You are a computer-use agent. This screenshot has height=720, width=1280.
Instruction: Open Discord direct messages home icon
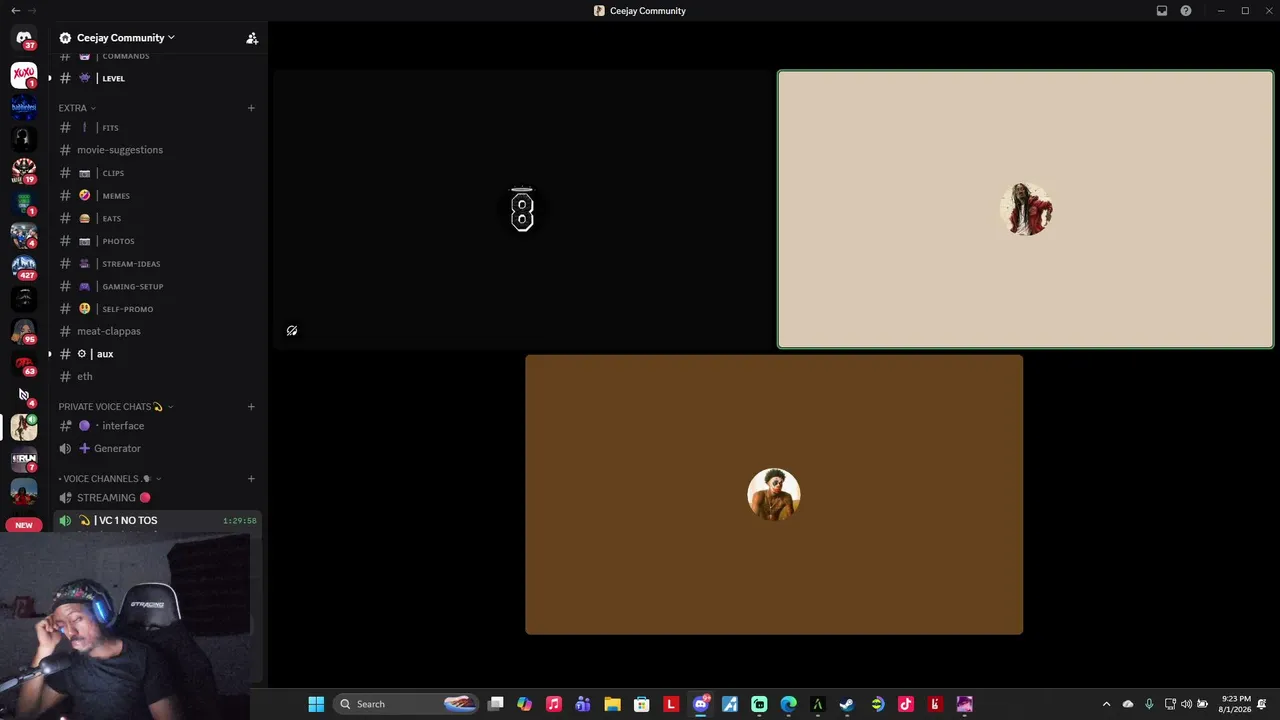(24, 39)
